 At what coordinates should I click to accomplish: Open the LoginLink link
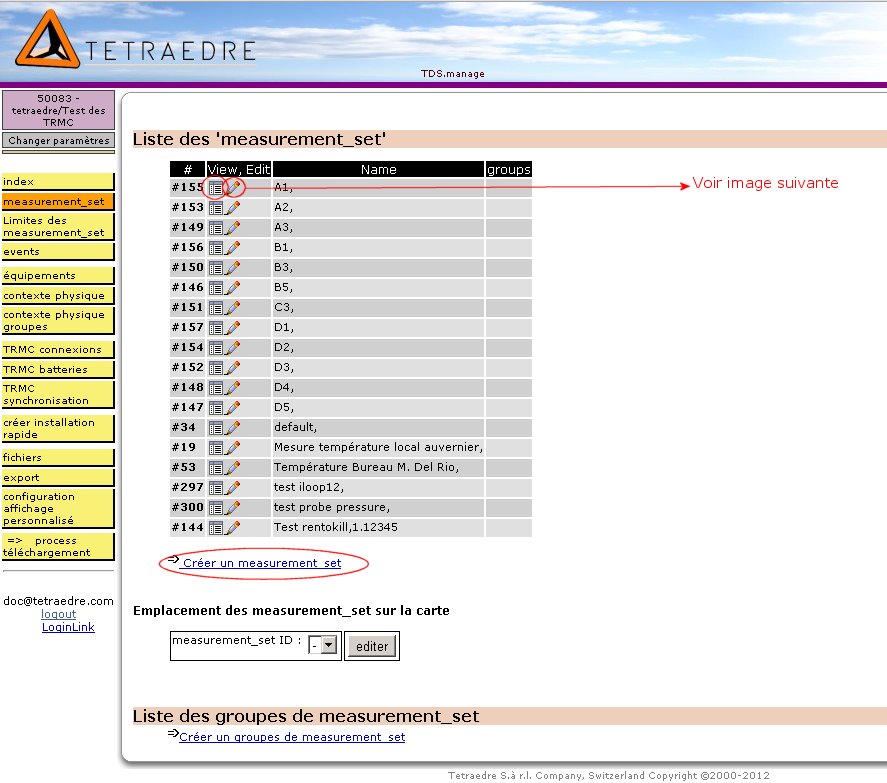[x=68, y=627]
